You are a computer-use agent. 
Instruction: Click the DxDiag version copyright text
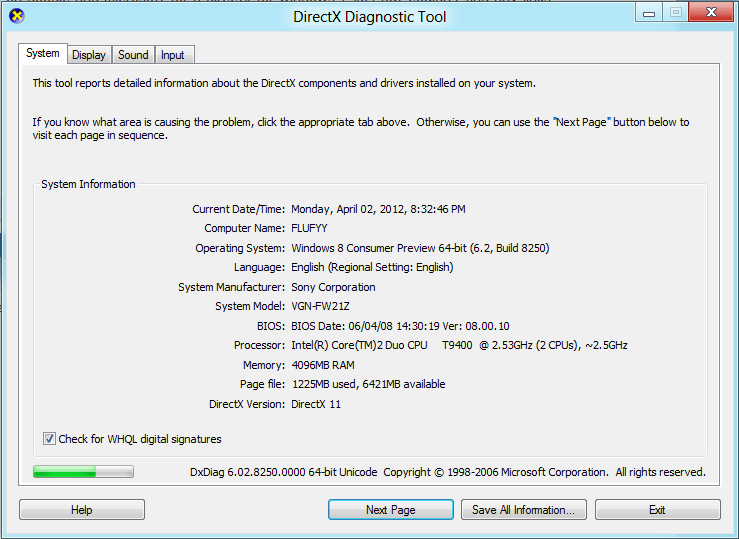tap(448, 472)
